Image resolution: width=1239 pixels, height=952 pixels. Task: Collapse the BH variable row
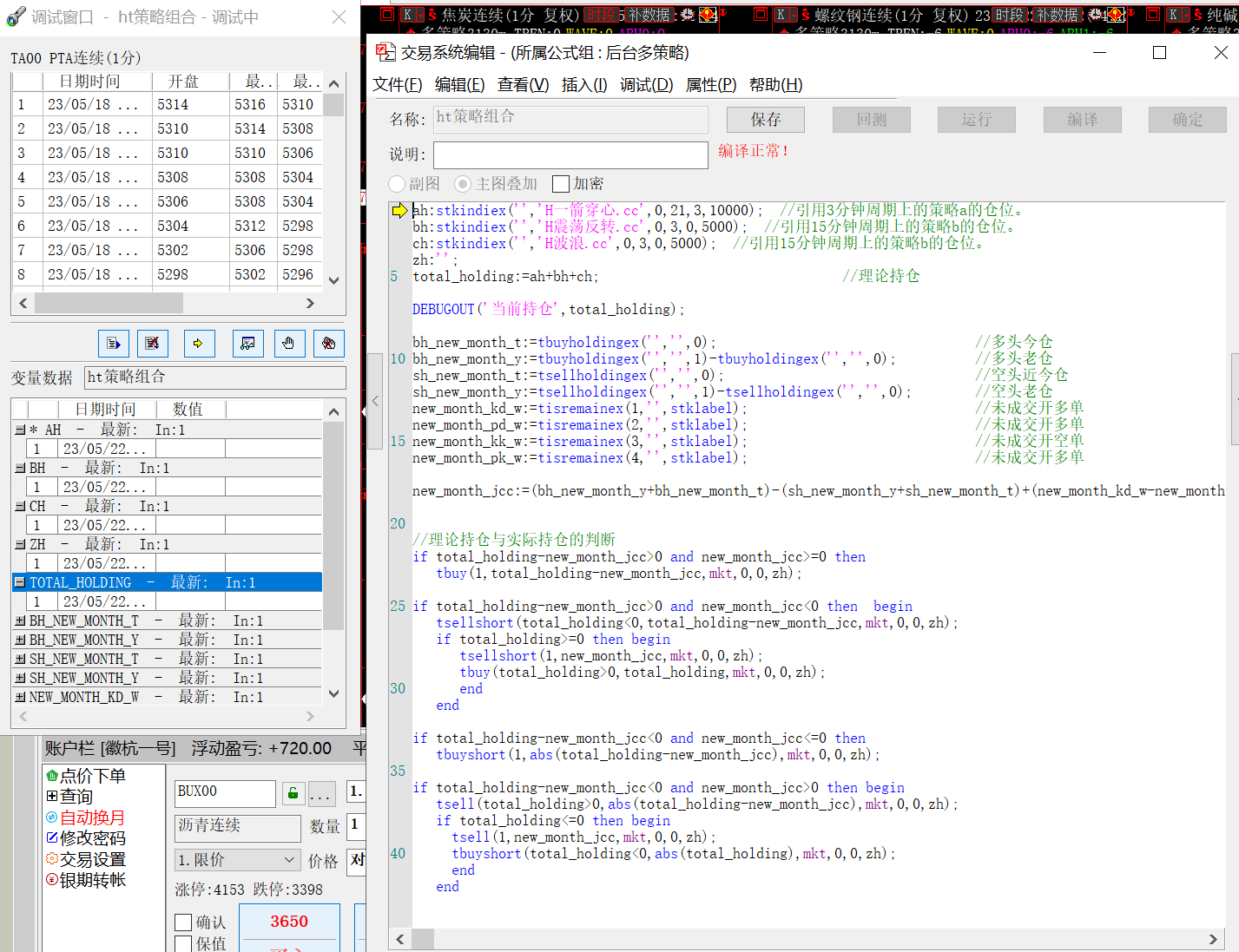tap(20, 468)
